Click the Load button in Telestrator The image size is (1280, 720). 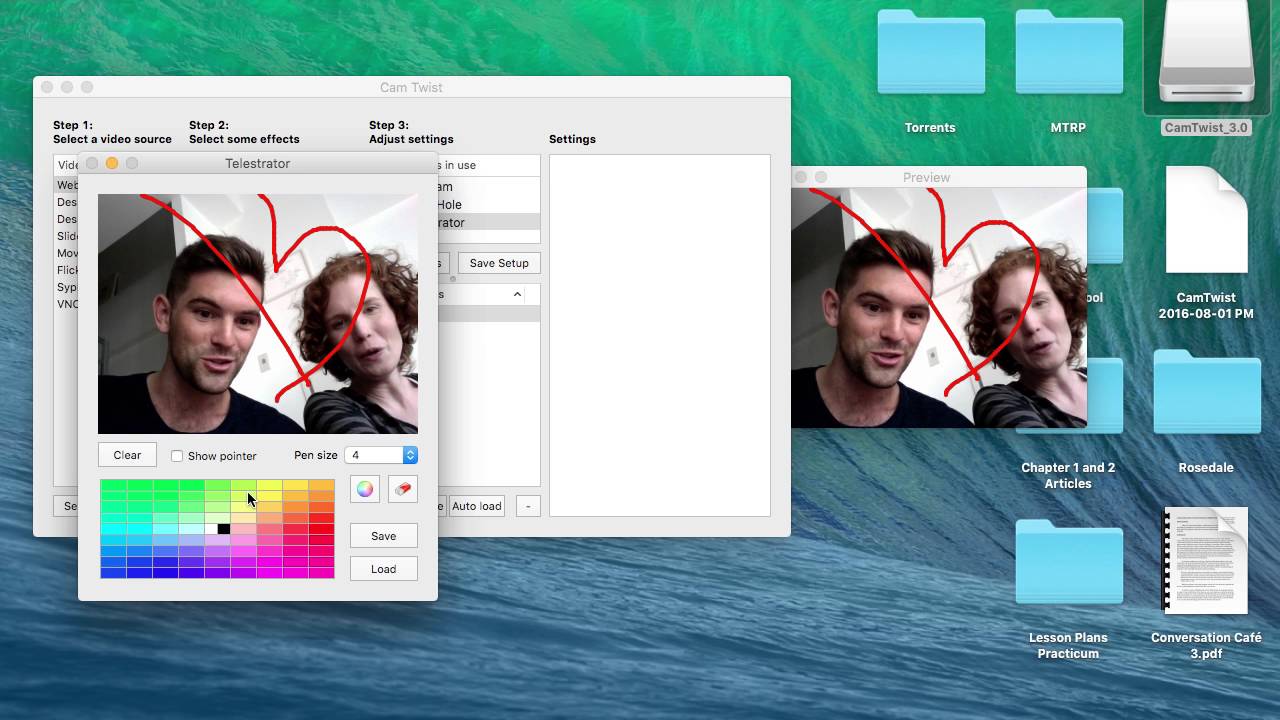tap(383, 569)
